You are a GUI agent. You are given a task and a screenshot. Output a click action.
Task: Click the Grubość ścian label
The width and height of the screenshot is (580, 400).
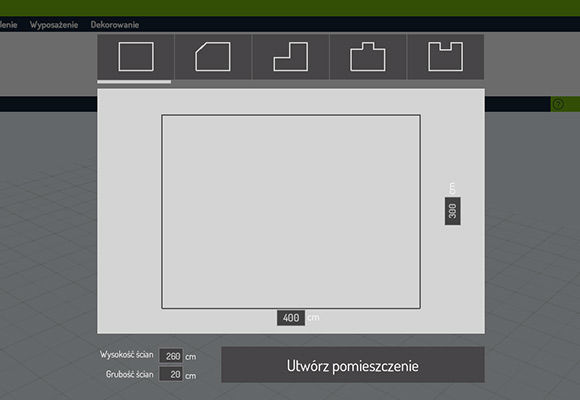pyautogui.click(x=129, y=374)
